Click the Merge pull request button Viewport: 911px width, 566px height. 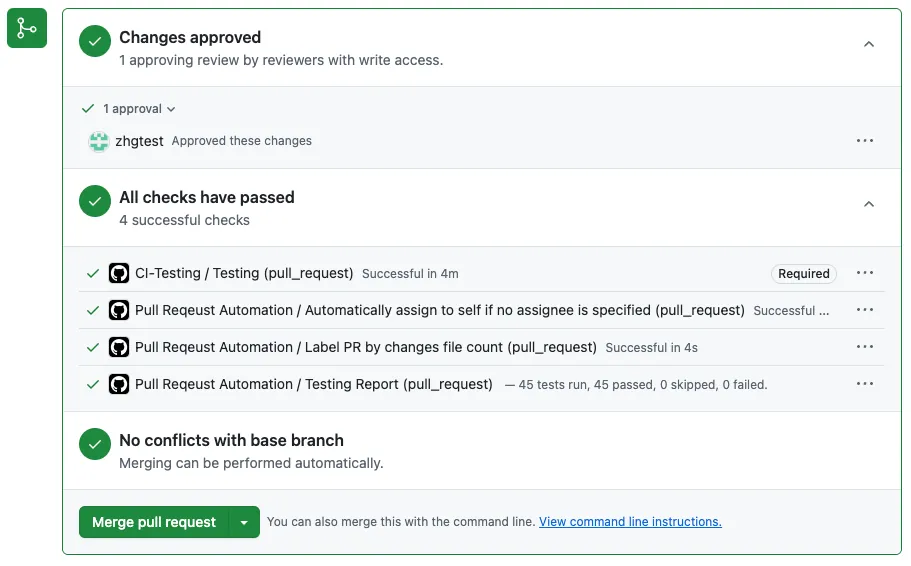coord(154,522)
